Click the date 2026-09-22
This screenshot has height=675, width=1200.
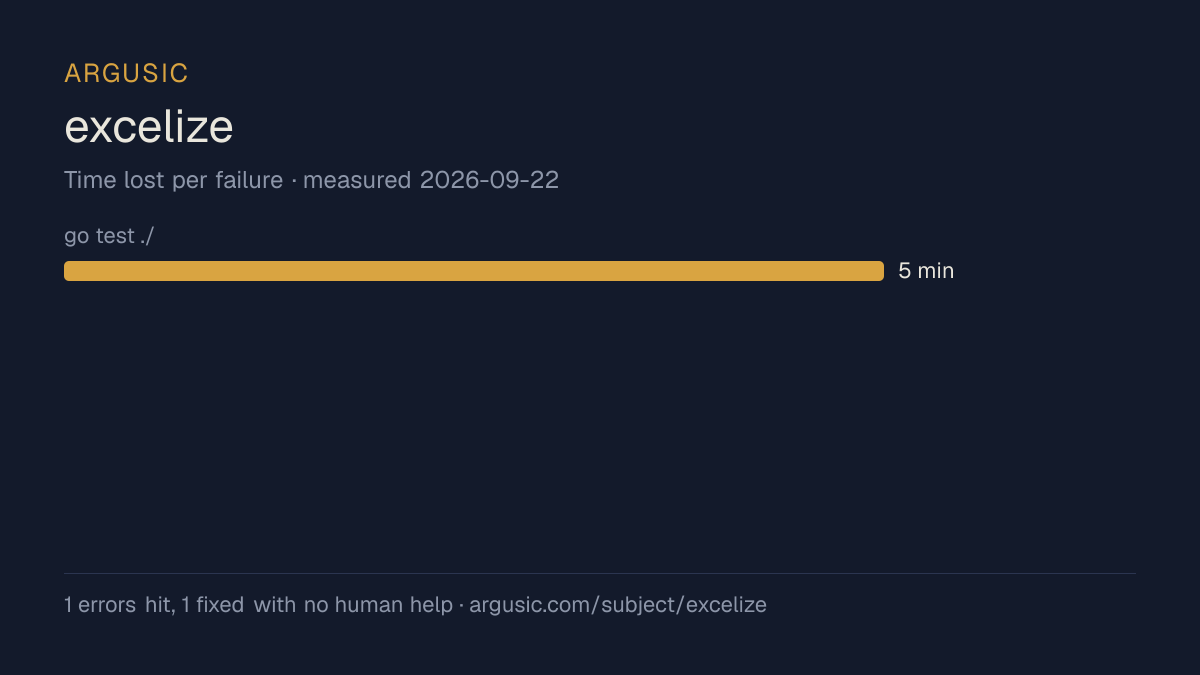(x=489, y=181)
